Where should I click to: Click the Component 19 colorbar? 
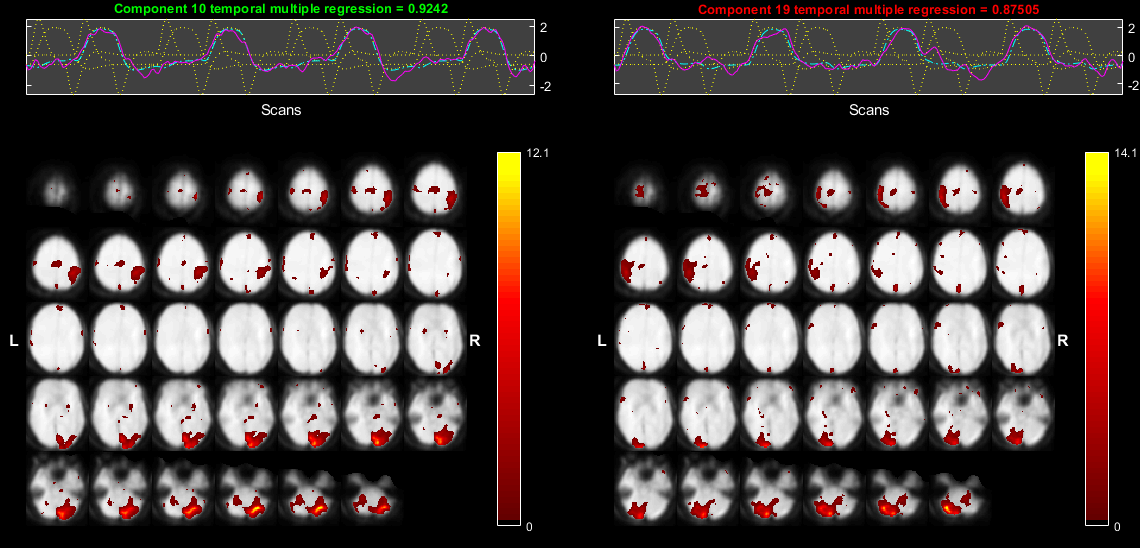pos(1097,338)
